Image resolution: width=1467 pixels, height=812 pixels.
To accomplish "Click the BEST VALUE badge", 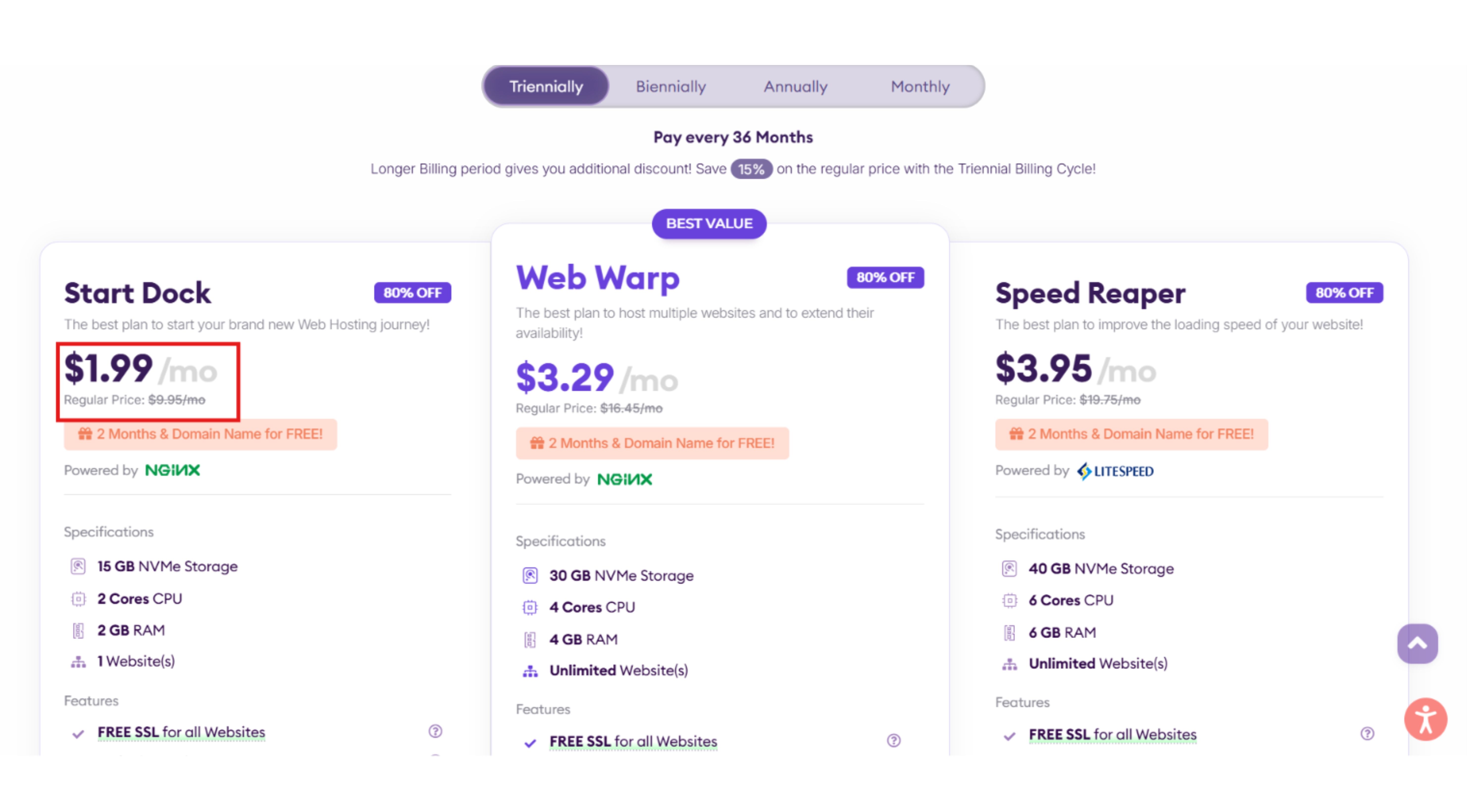I will click(709, 223).
